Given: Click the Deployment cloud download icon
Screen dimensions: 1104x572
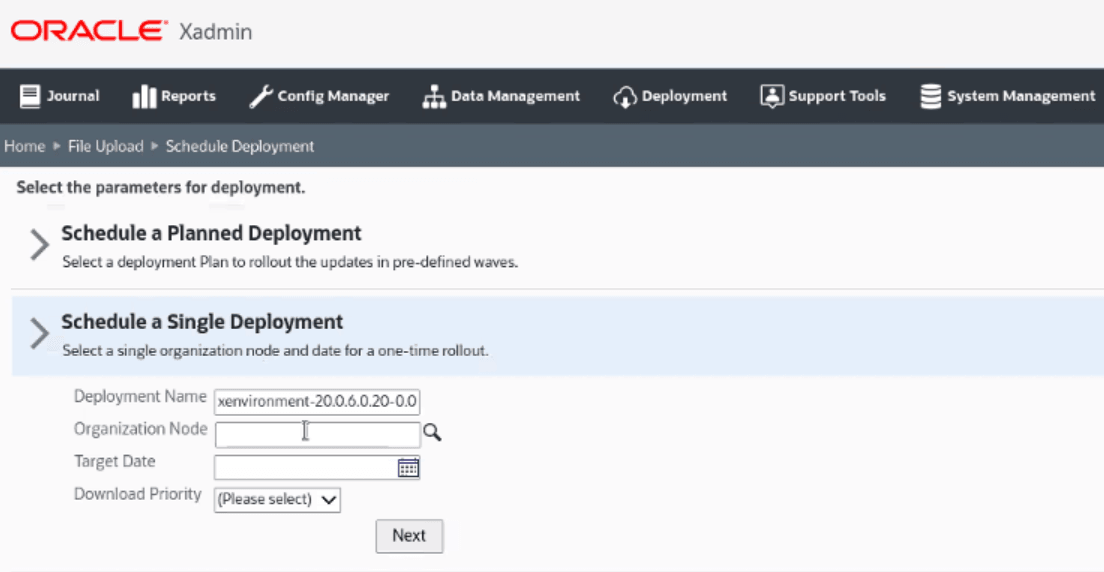Looking at the screenshot, I should [625, 97].
